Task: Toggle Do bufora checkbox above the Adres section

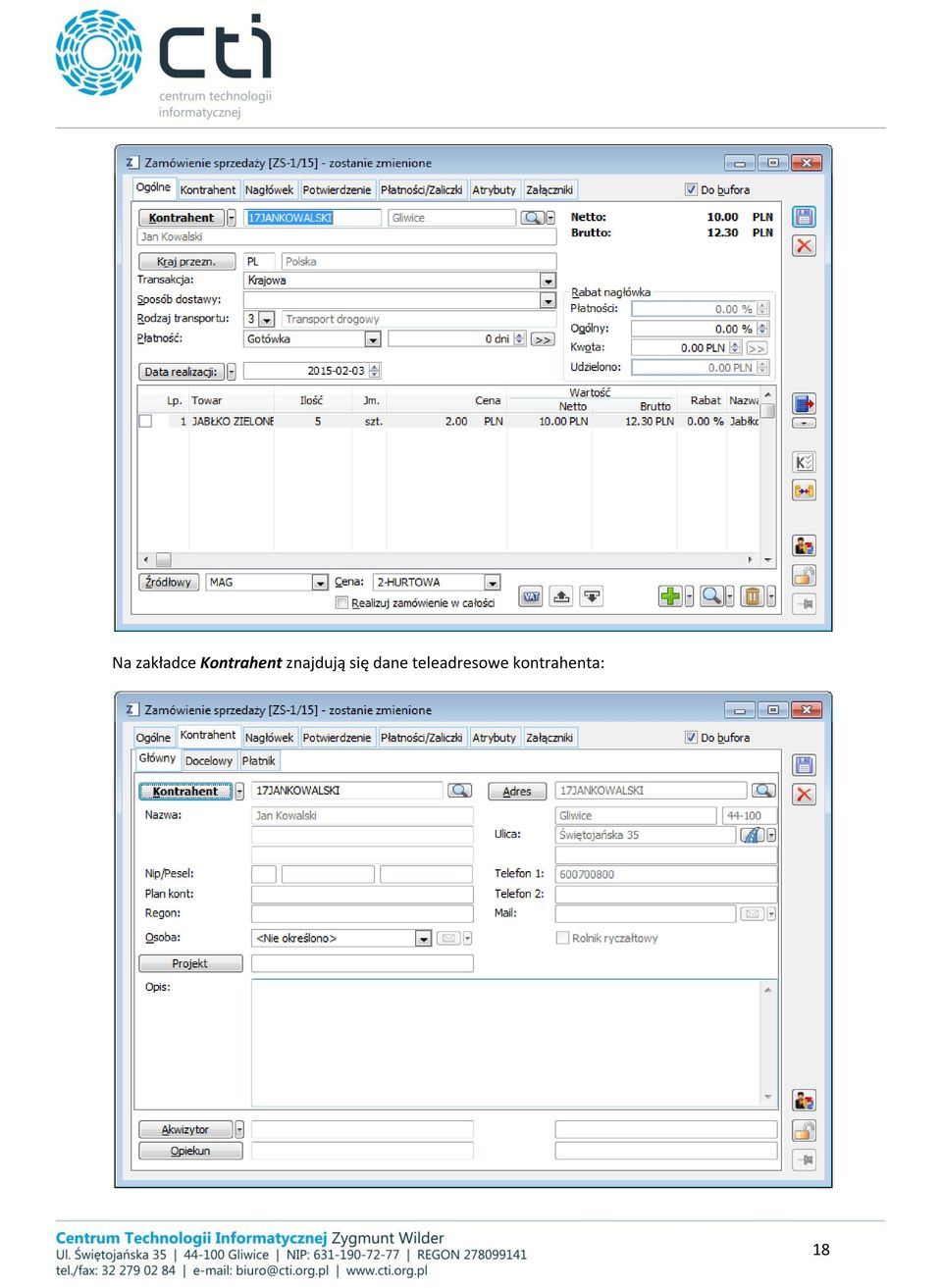Action: coord(692,737)
